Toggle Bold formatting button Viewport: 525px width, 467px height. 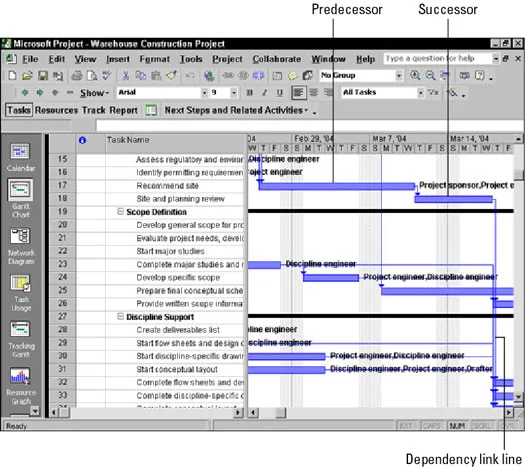[x=250, y=93]
